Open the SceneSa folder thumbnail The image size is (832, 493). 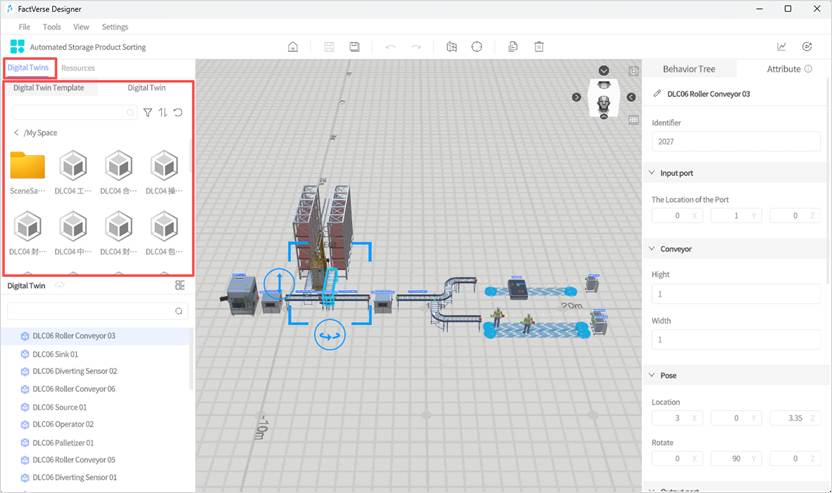27,166
